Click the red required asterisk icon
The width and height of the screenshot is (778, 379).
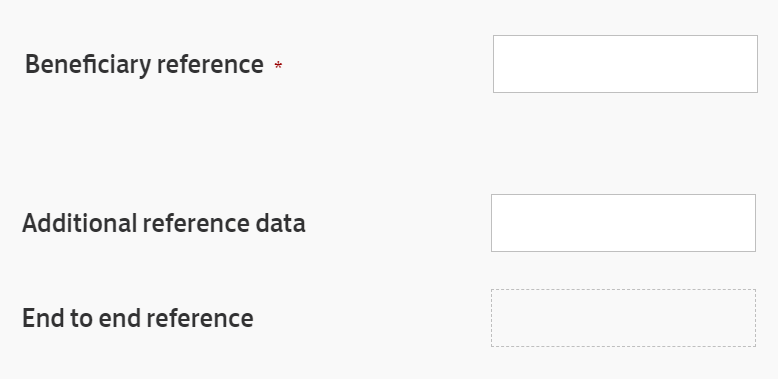278,65
